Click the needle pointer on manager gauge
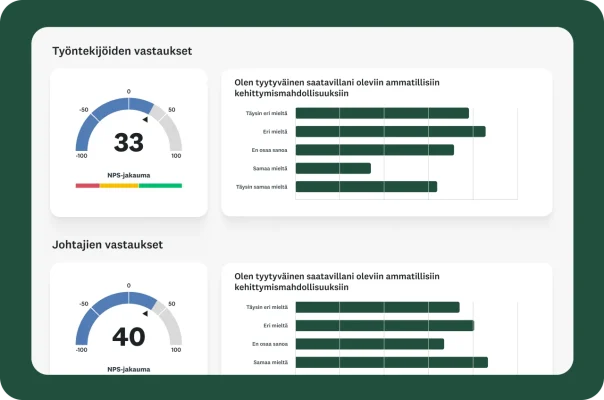Viewport: 604px width, 400px height. (145, 313)
